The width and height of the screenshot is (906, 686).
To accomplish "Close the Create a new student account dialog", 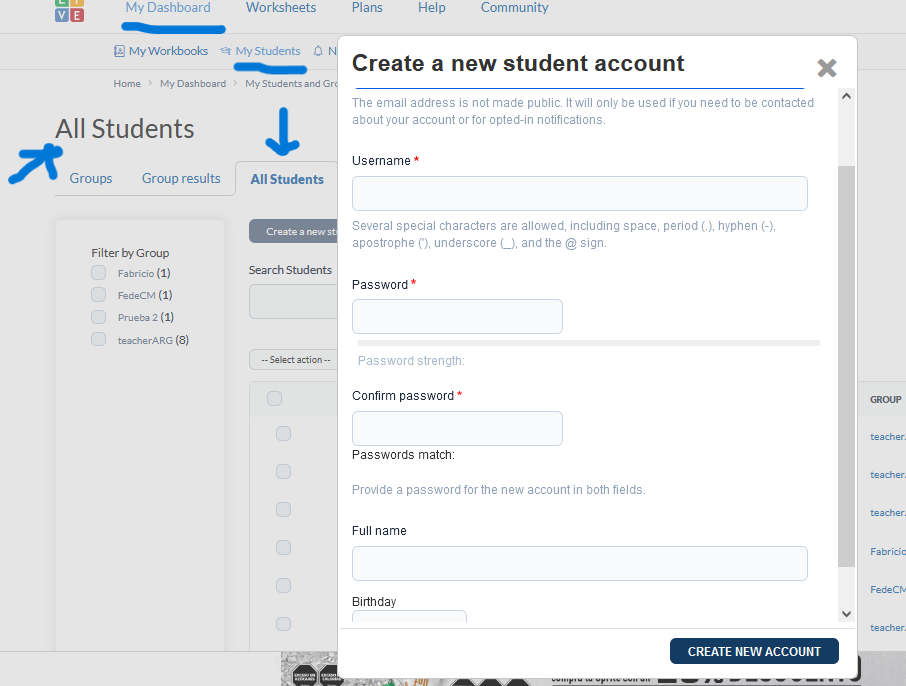I will coord(826,68).
